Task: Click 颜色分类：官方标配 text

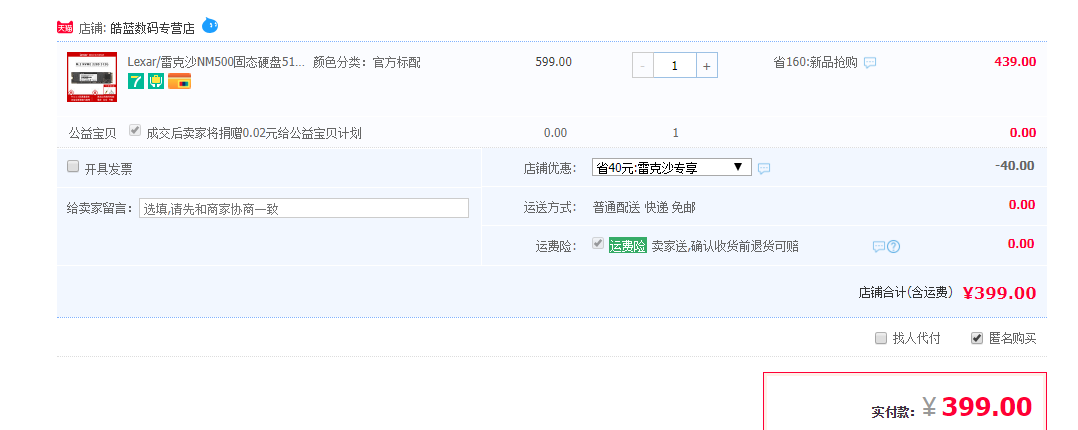Action: [366, 63]
